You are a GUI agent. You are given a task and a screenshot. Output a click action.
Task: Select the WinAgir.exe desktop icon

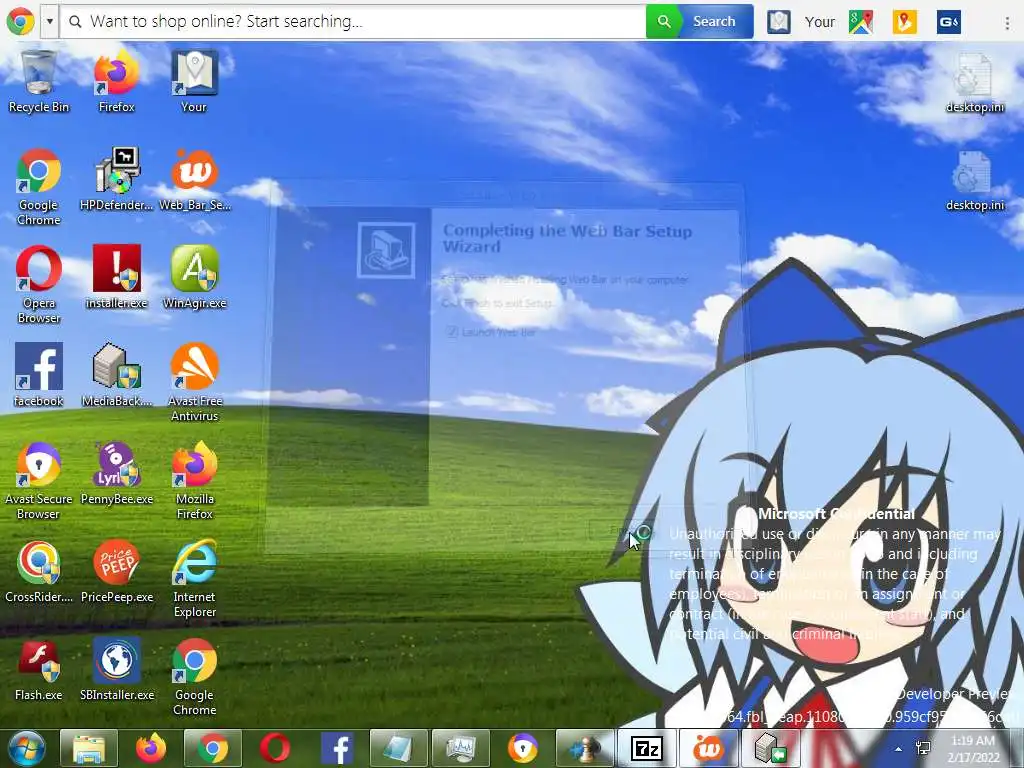pyautogui.click(x=195, y=278)
